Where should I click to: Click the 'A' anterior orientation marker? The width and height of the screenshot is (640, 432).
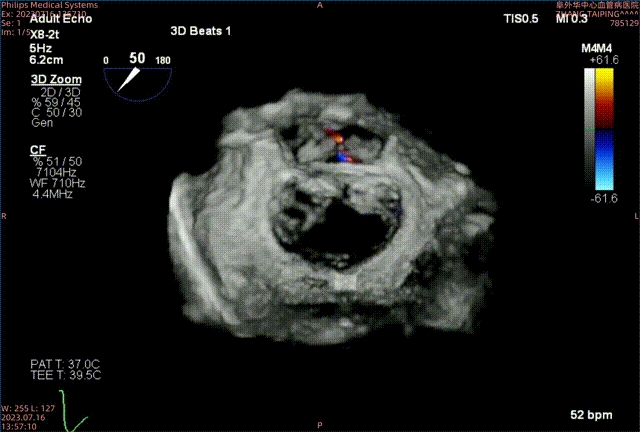point(319,5)
